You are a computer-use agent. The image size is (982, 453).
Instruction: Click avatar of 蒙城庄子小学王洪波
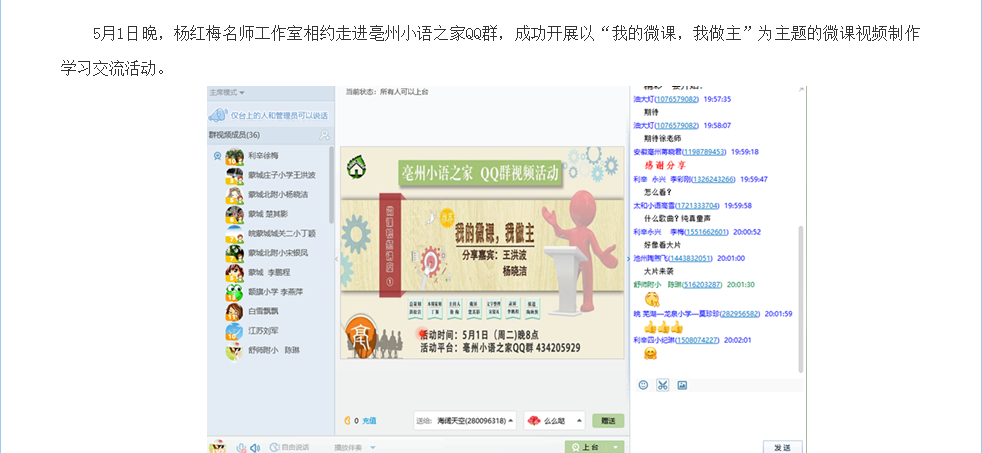tap(234, 175)
